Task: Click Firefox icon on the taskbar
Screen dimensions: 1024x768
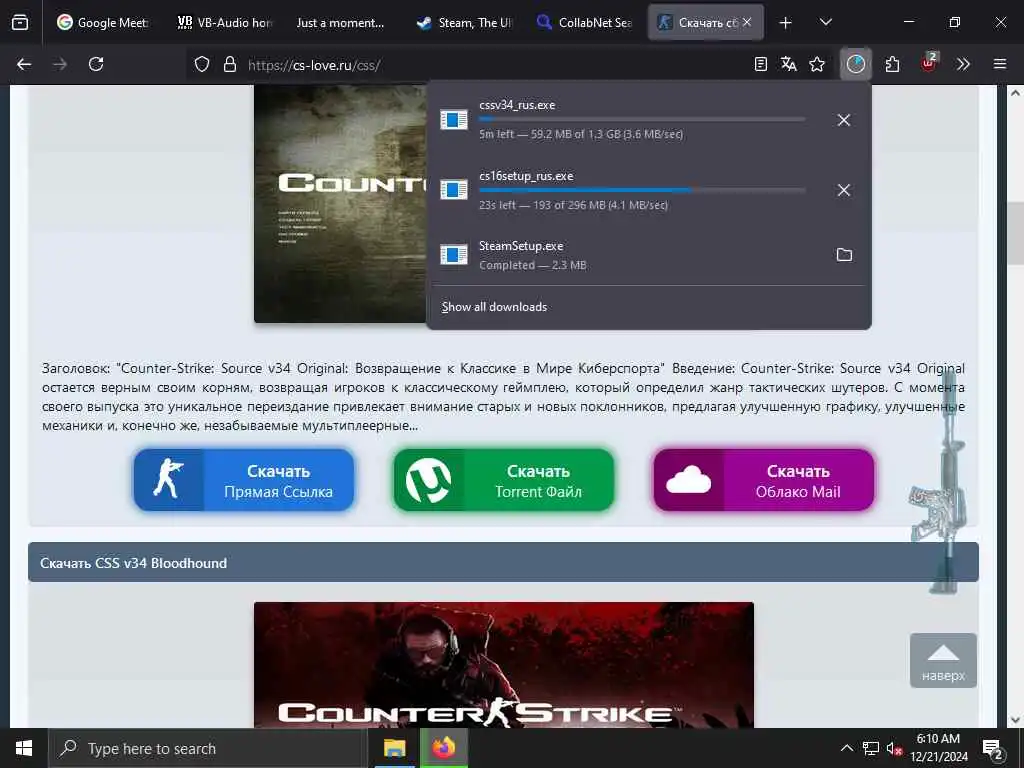Action: [444, 748]
